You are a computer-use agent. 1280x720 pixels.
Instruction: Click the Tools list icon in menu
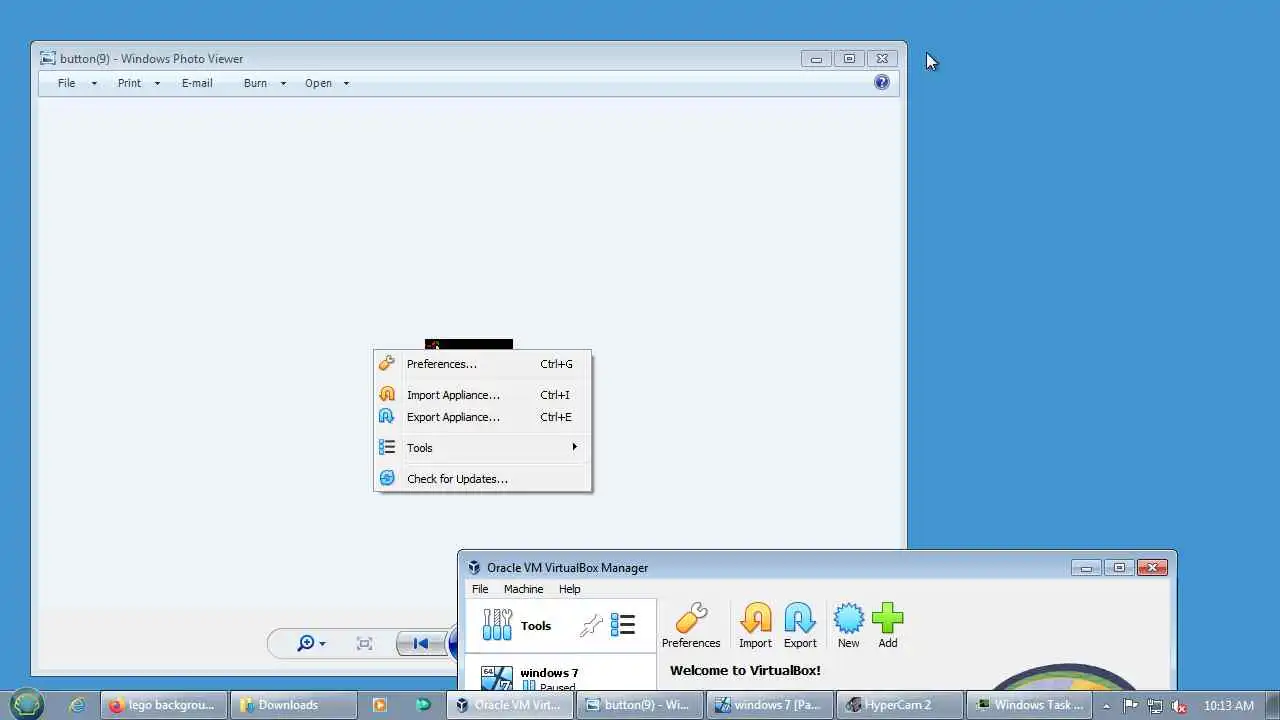pyautogui.click(x=387, y=448)
